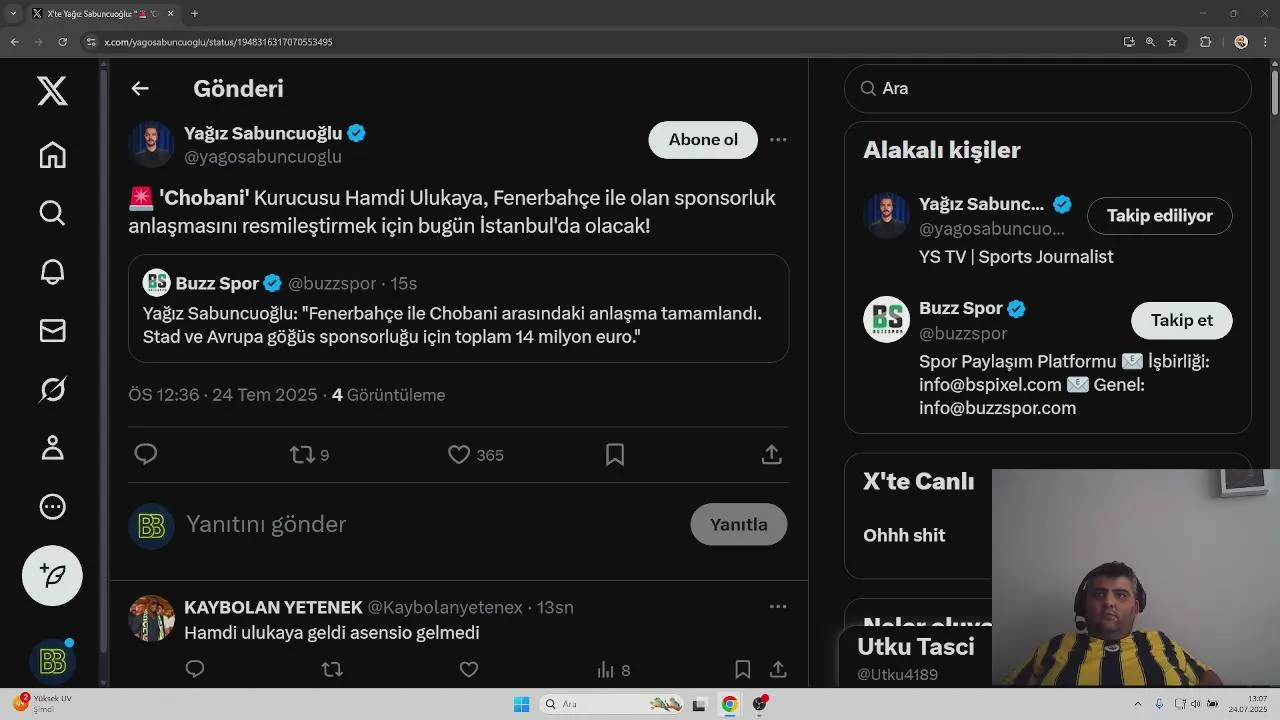Open the 4 Görüntüleme view count
Screen dimensions: 1280x720
click(388, 395)
